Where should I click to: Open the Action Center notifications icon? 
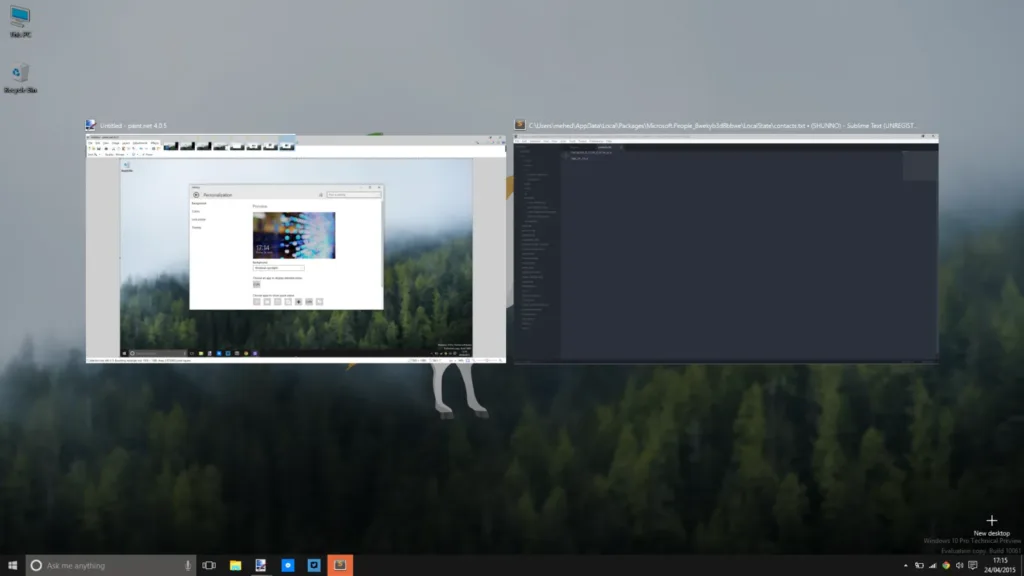click(973, 566)
